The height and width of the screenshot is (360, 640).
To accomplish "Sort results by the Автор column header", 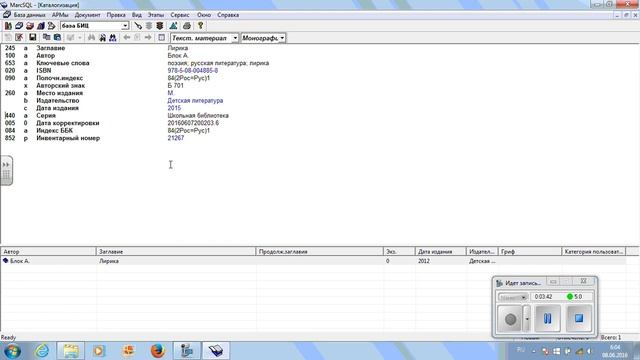I will tap(48, 252).
